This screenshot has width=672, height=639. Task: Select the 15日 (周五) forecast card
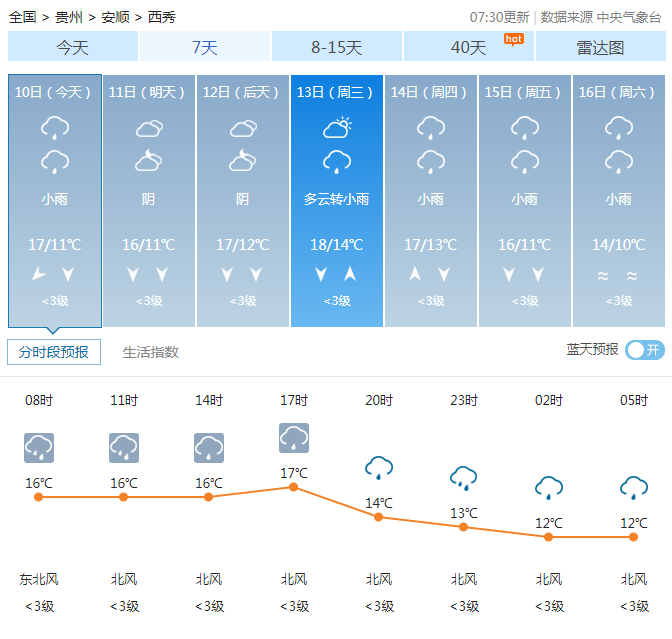(524, 200)
